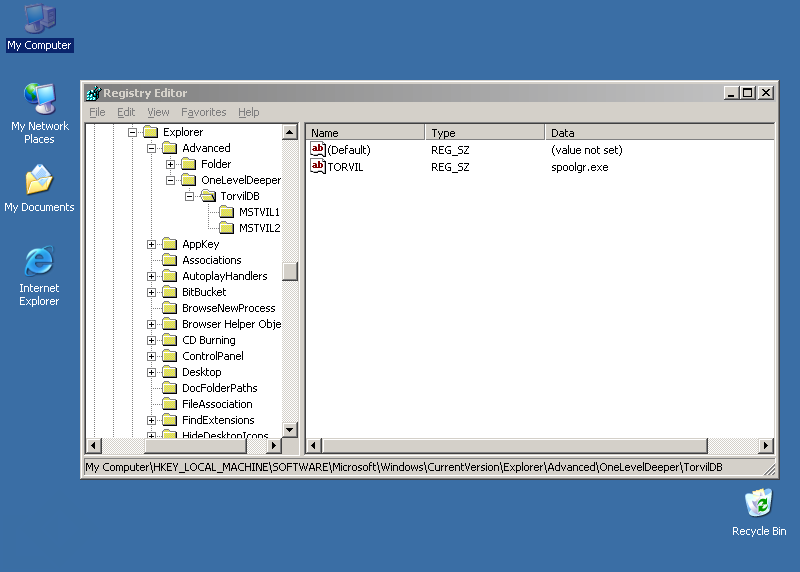
Task: Open the Help menu
Action: pos(248,112)
